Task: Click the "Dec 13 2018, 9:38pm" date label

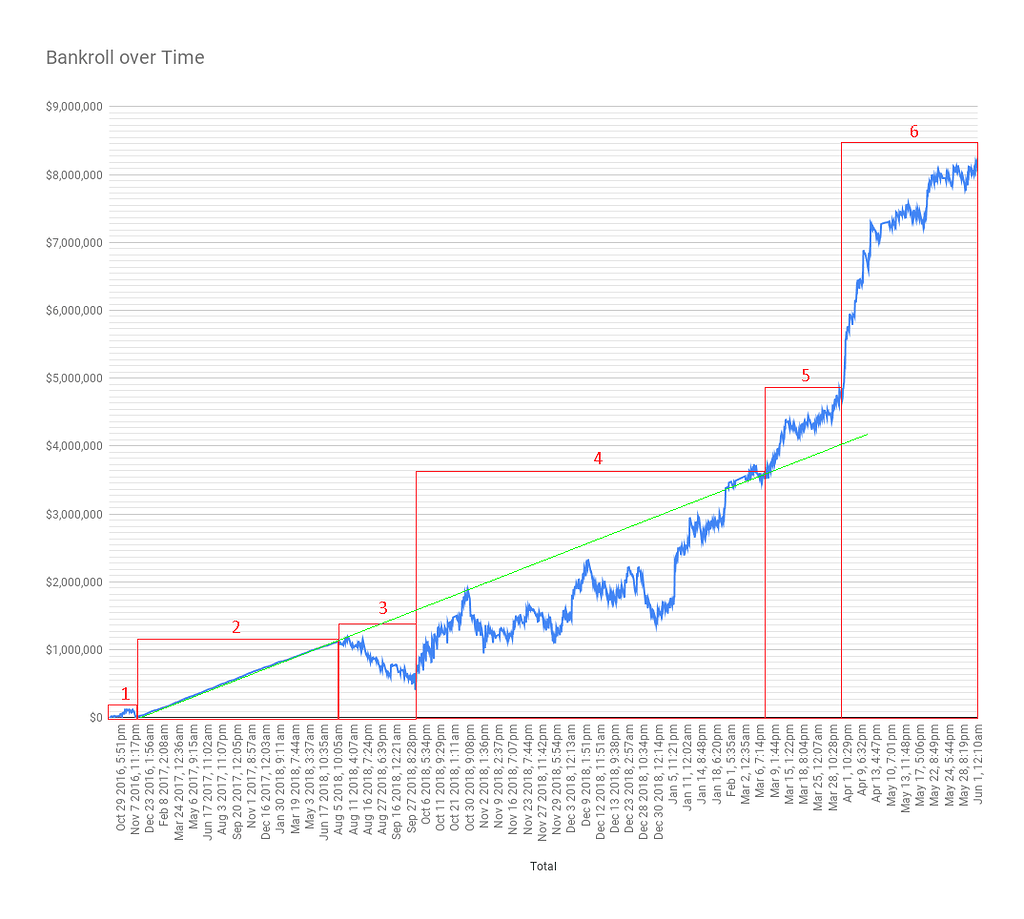Action: 614,779
